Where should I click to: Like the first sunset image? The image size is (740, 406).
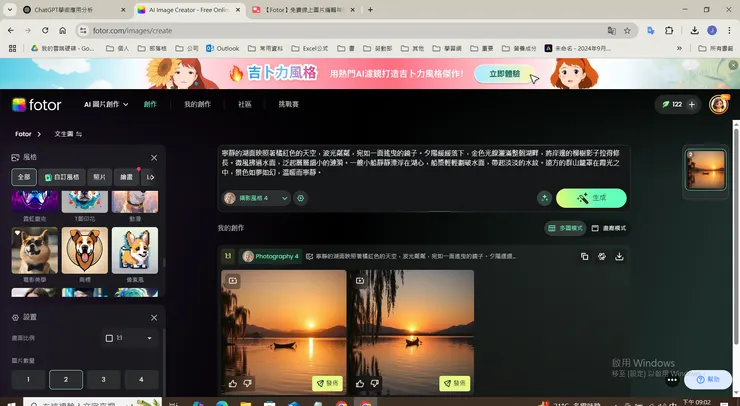[x=233, y=383]
